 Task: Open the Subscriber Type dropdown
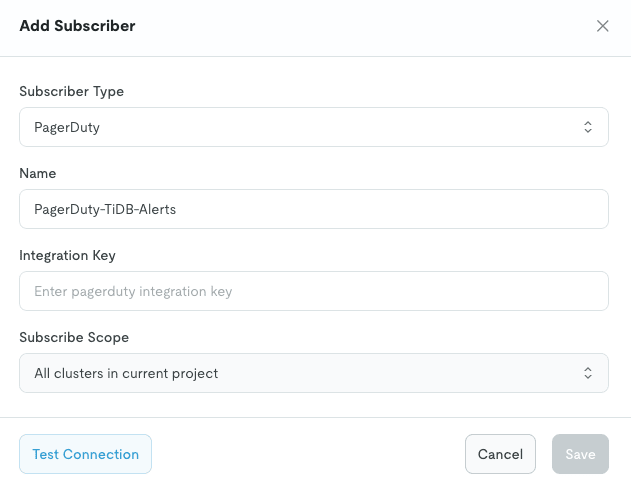click(313, 128)
